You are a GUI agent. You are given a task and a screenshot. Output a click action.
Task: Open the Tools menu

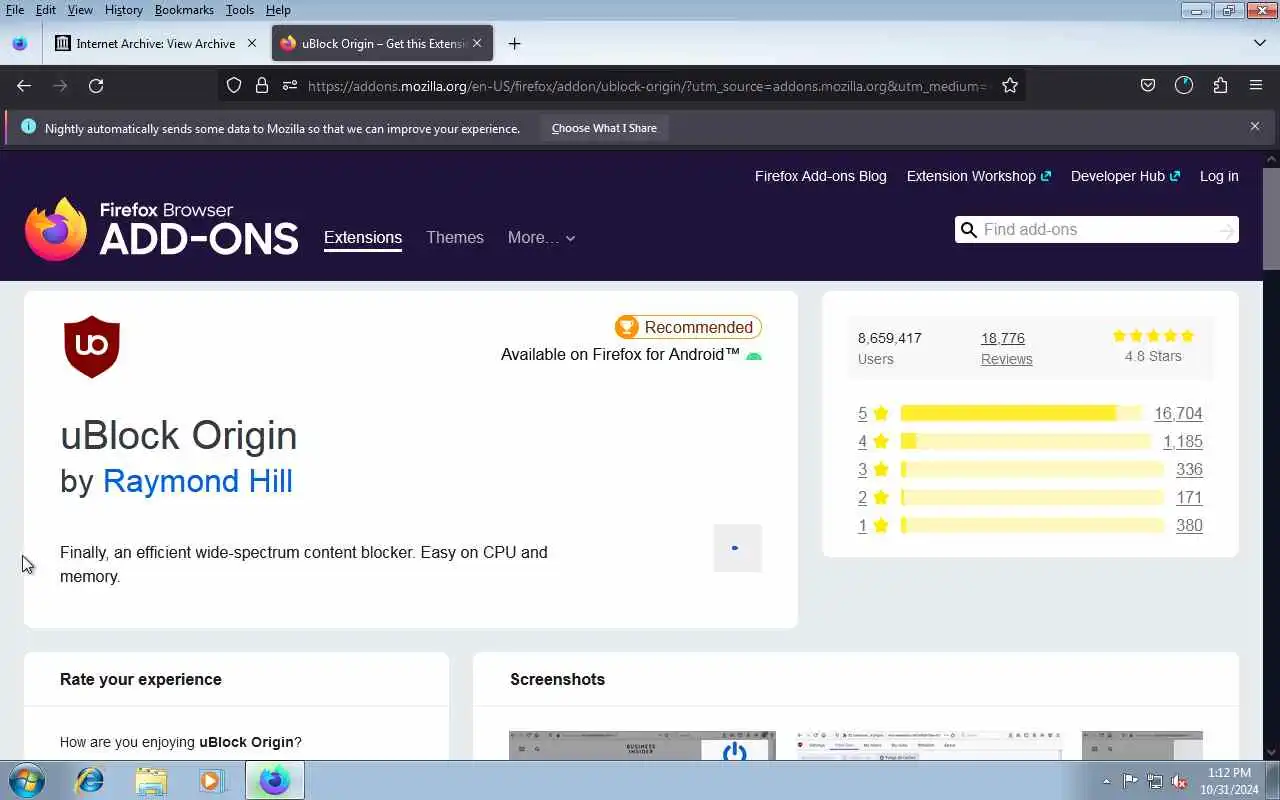[240, 10]
